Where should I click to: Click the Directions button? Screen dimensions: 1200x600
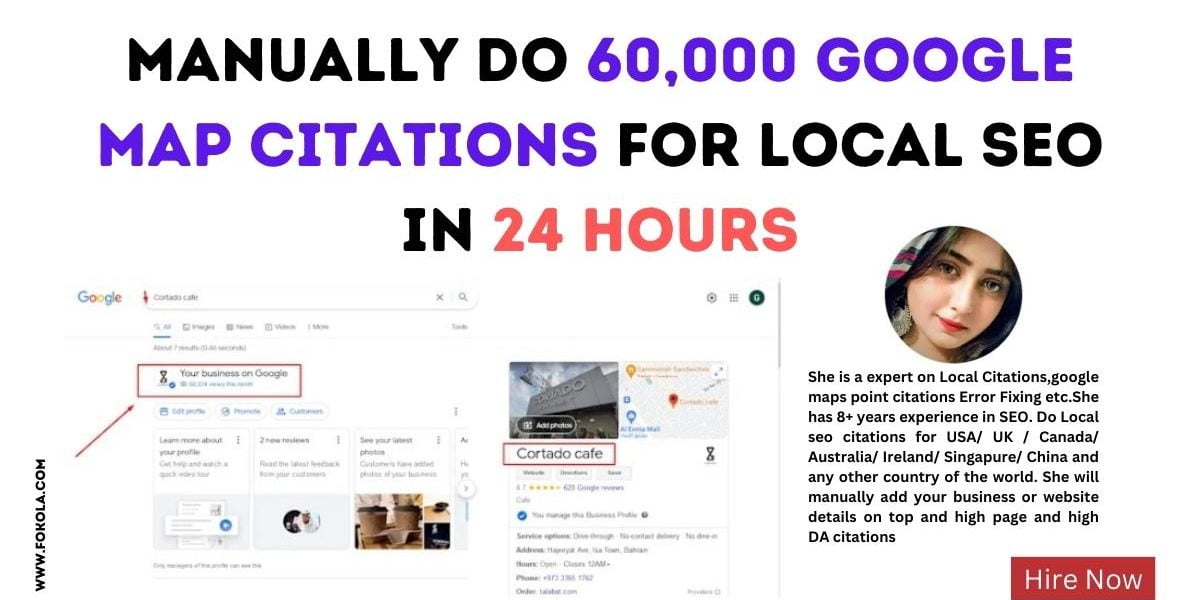[574, 472]
